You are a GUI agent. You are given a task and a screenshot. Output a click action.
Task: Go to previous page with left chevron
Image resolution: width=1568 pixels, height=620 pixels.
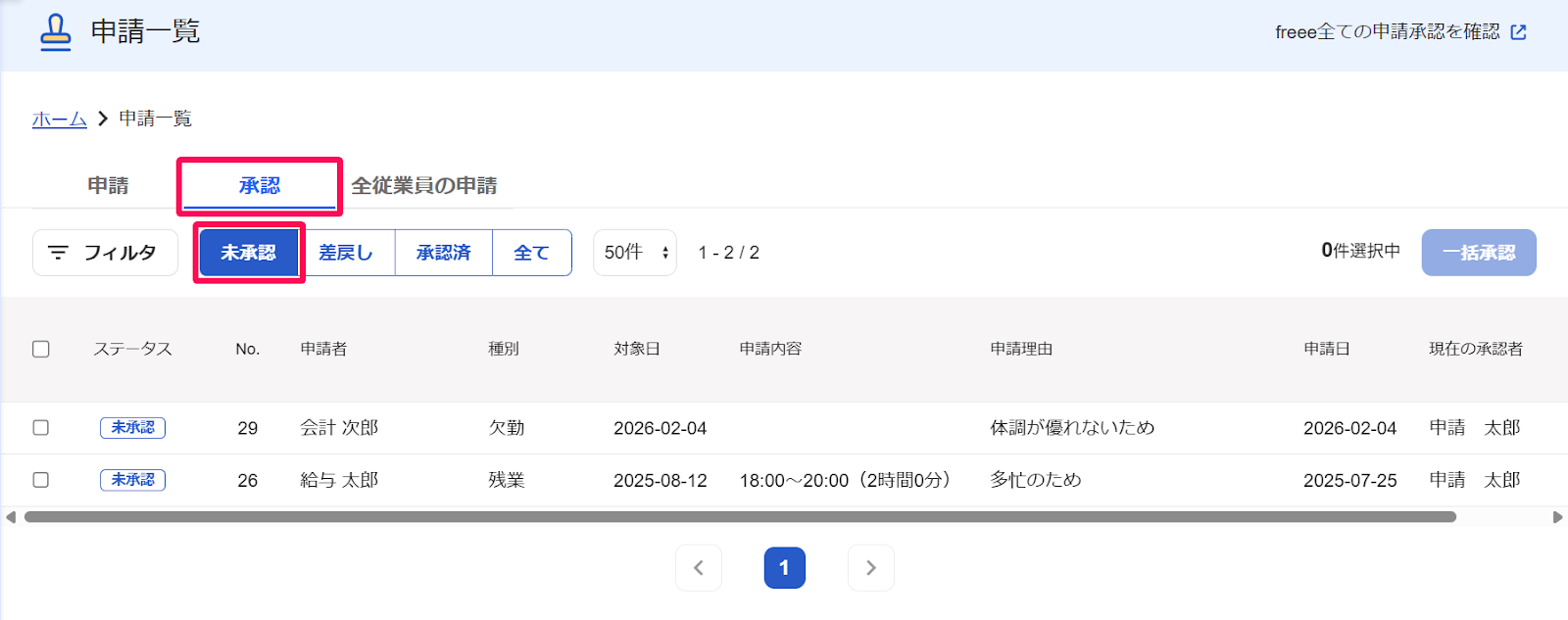coord(699,568)
